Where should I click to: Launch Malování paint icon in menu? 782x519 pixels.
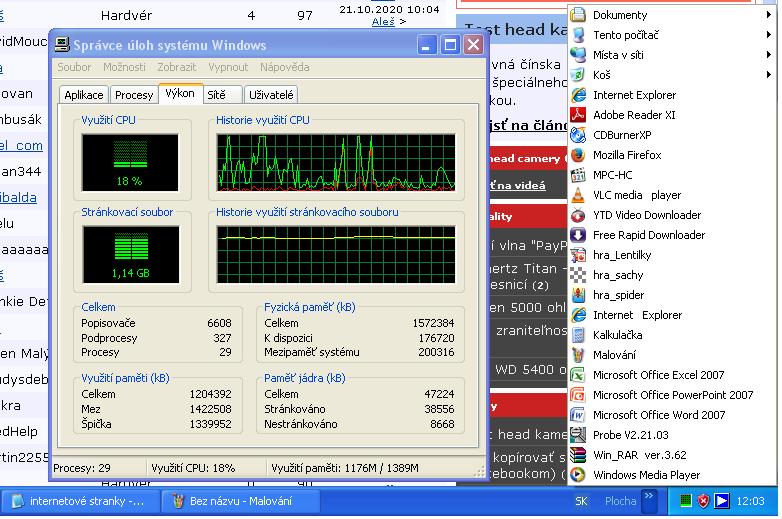(x=578, y=354)
